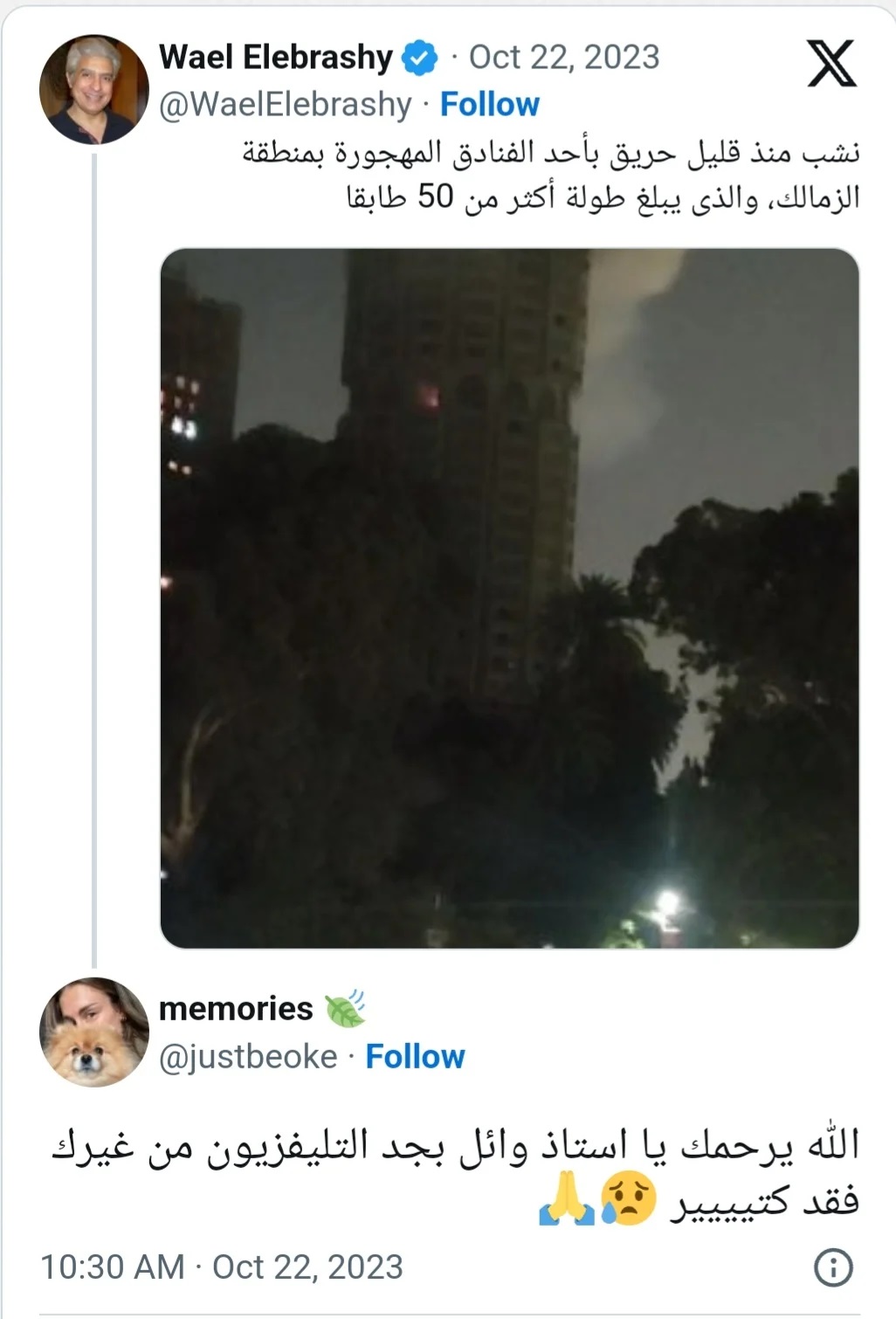This screenshot has width=896, height=1319.
Task: Open the Wael Elebrashy display name
Action: [x=276, y=58]
